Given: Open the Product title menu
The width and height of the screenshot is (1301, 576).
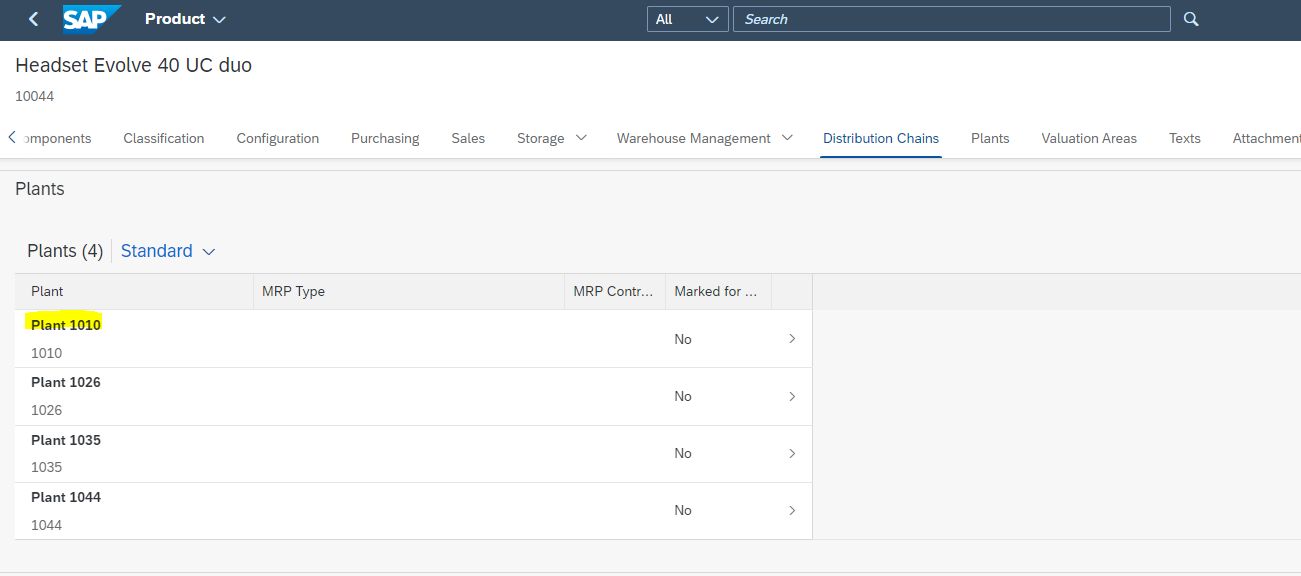Looking at the screenshot, I should [x=185, y=19].
